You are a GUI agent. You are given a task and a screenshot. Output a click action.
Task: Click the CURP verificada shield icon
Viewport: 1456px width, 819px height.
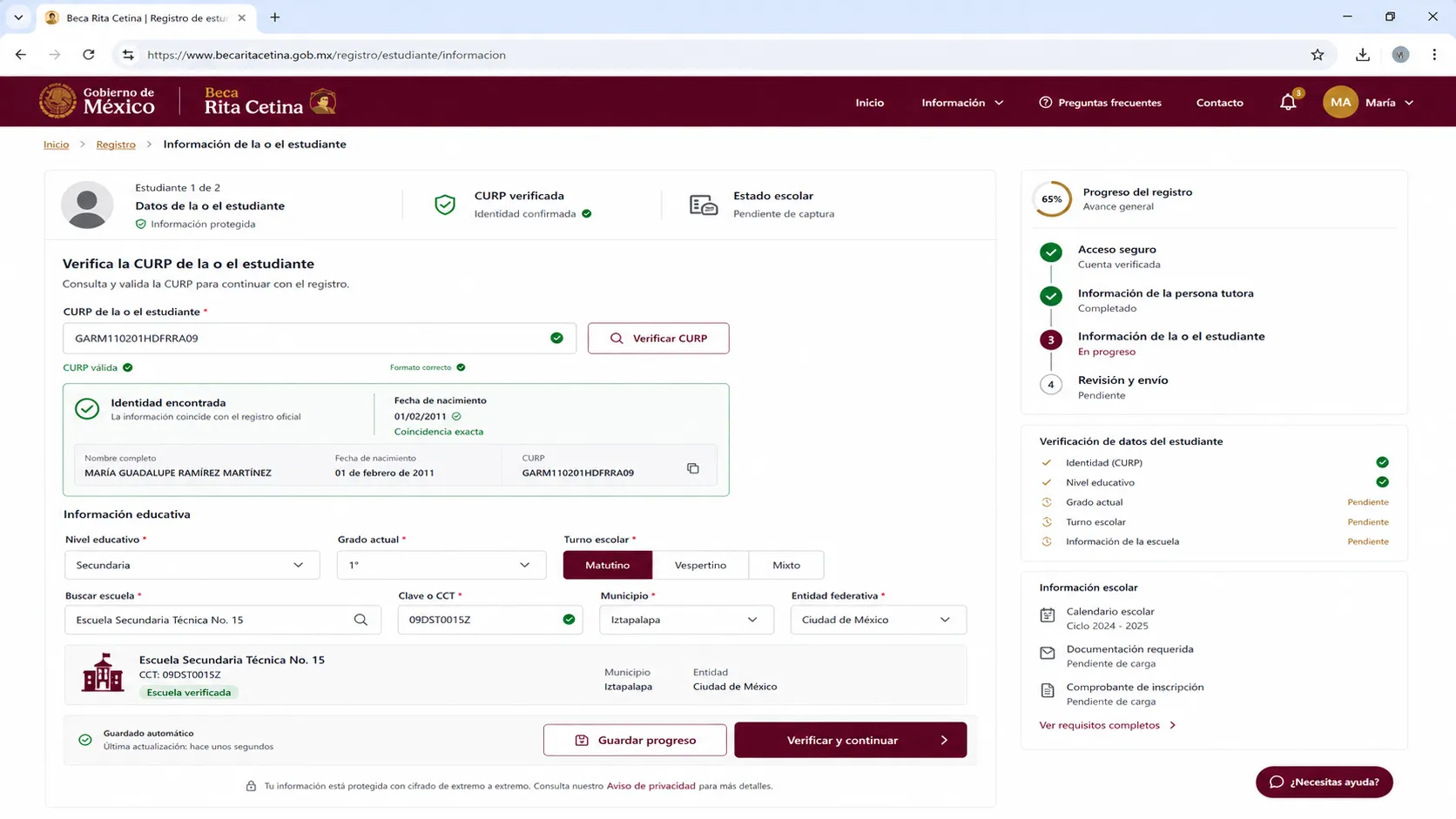point(445,205)
